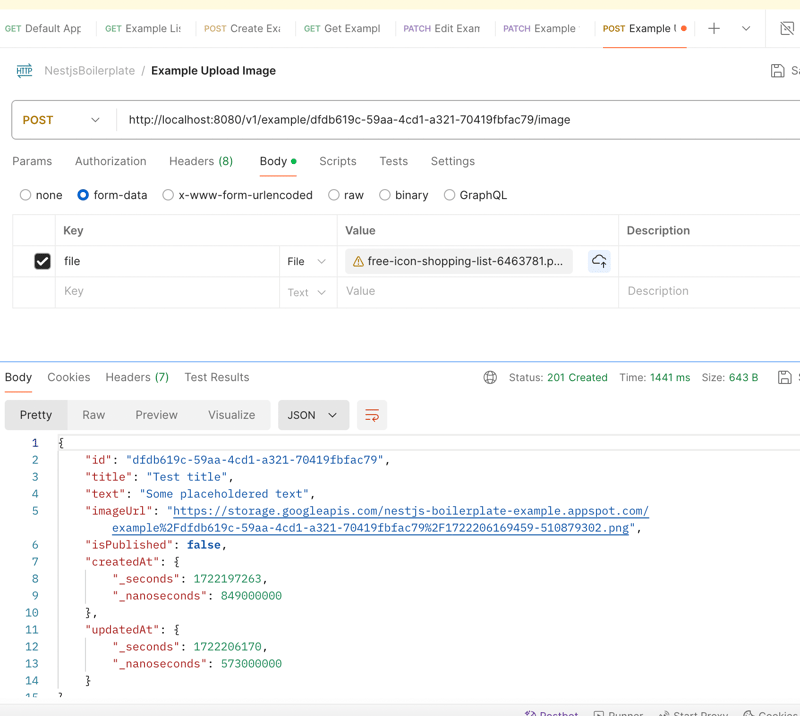Open the response Cookies tab
The width and height of the screenshot is (800, 716).
(69, 377)
